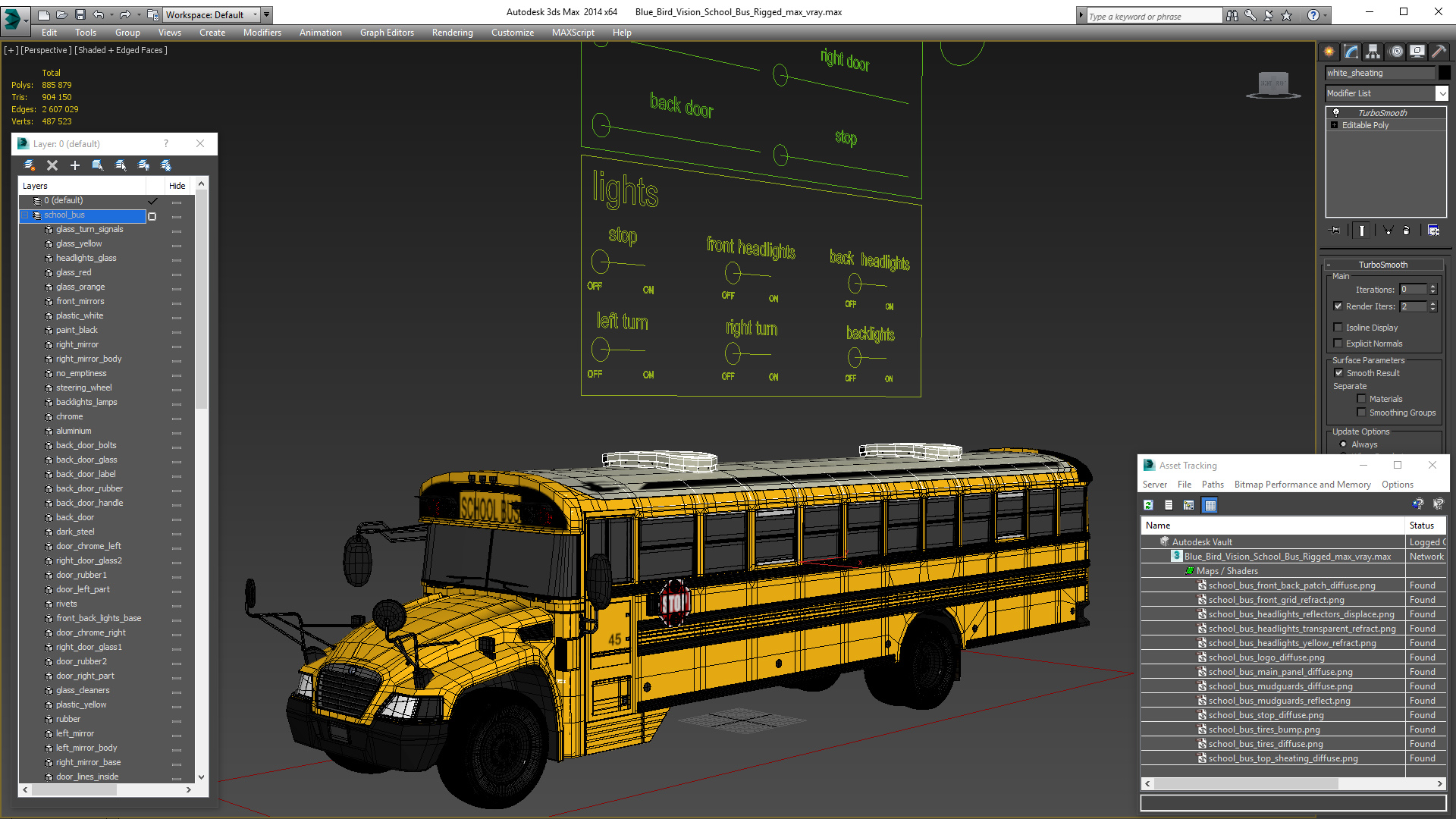1456x819 pixels.
Task: Click the Pin Stack icon
Action: (x=1335, y=231)
